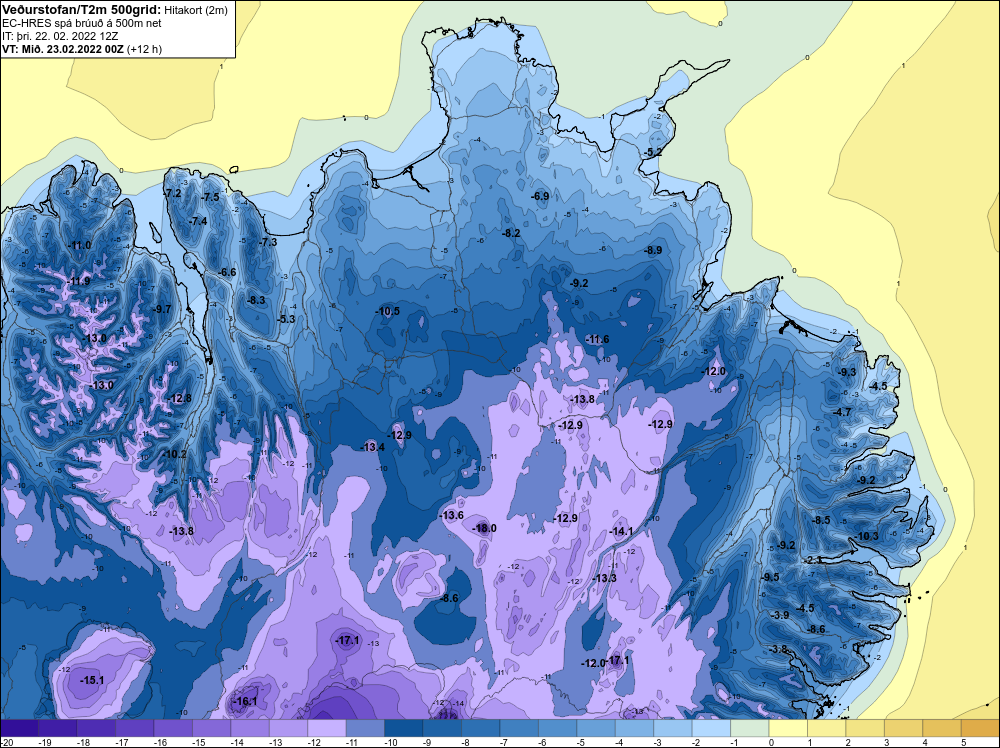Click the -18.0 temperature reading
The height and width of the screenshot is (748, 1000).
coord(484,528)
